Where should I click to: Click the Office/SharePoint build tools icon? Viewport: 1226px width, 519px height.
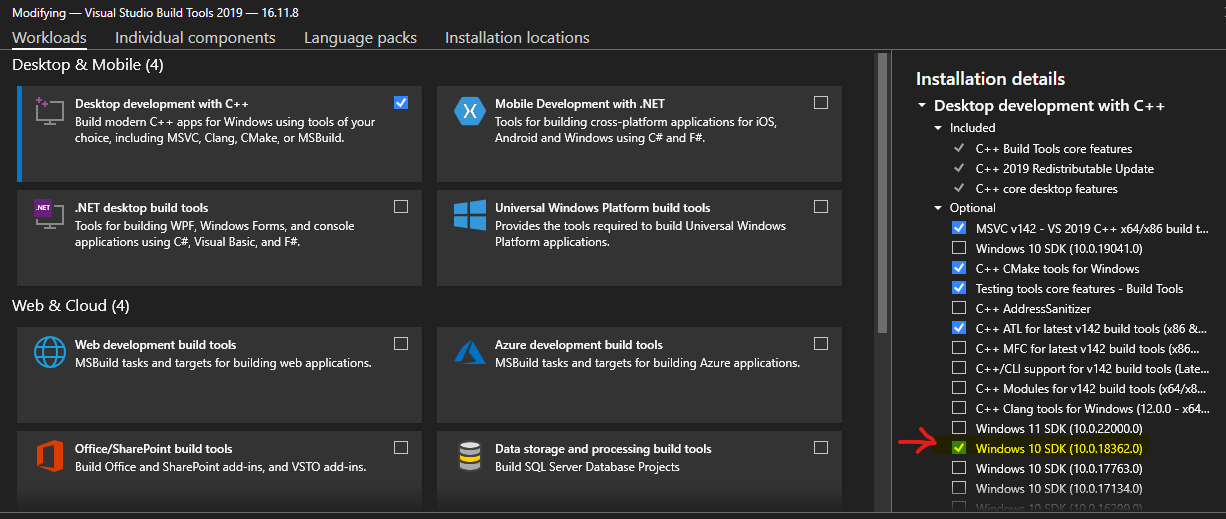49,456
